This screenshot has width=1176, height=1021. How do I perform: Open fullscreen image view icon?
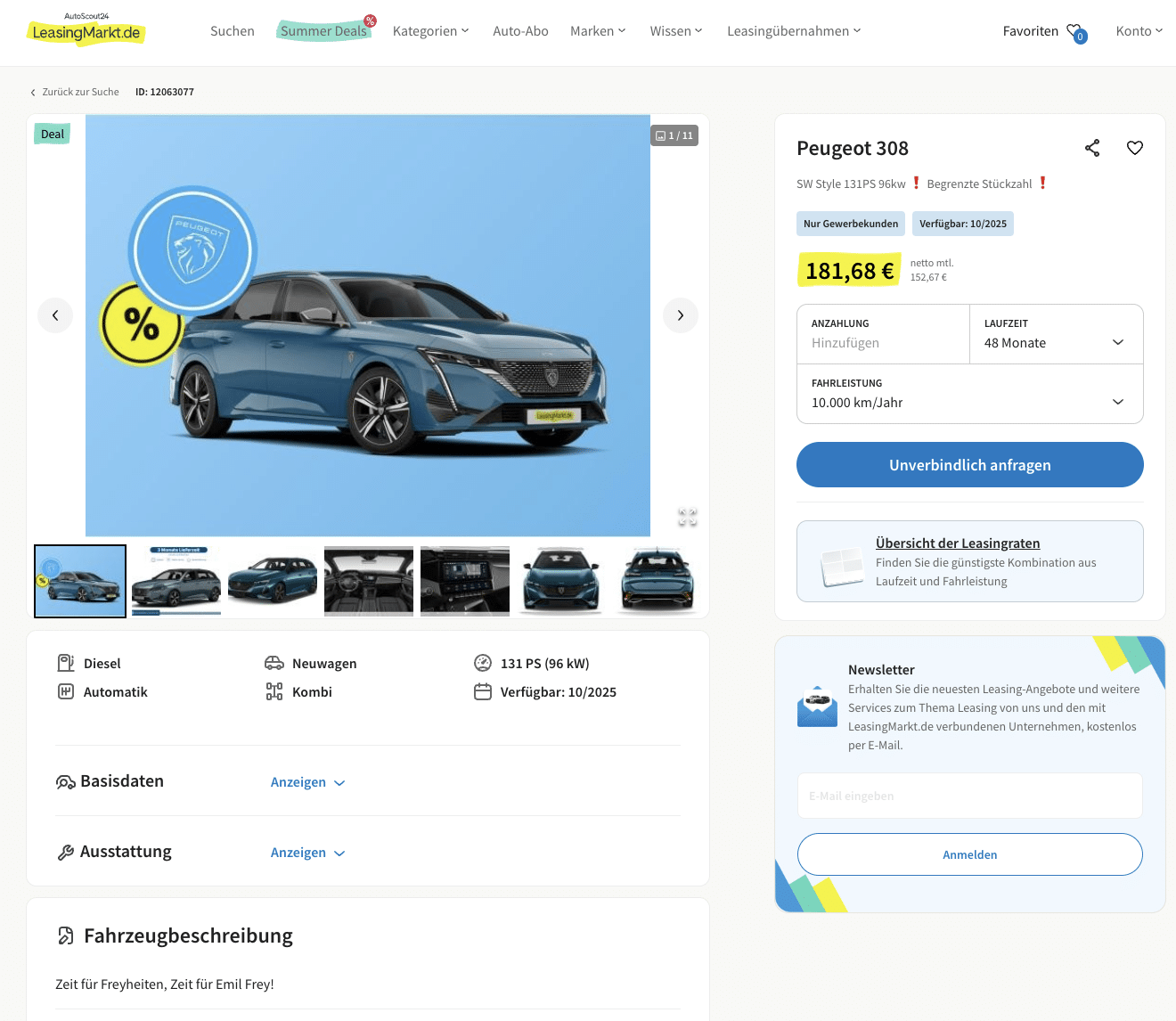(x=688, y=517)
